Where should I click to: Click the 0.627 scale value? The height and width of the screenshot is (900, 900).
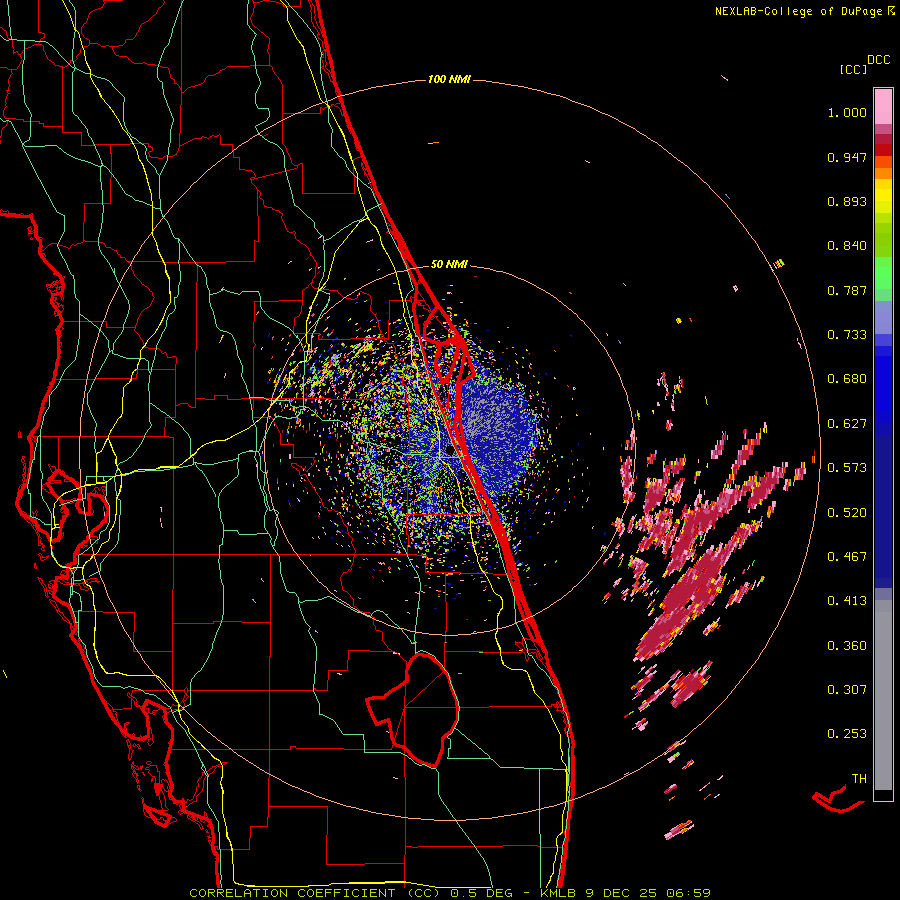pyautogui.click(x=847, y=424)
